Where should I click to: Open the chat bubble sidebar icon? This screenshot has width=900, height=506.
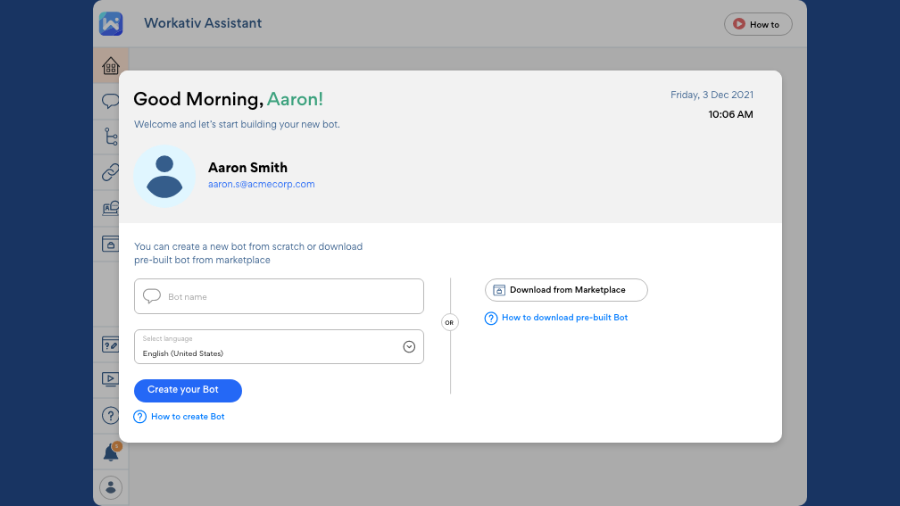(x=111, y=101)
